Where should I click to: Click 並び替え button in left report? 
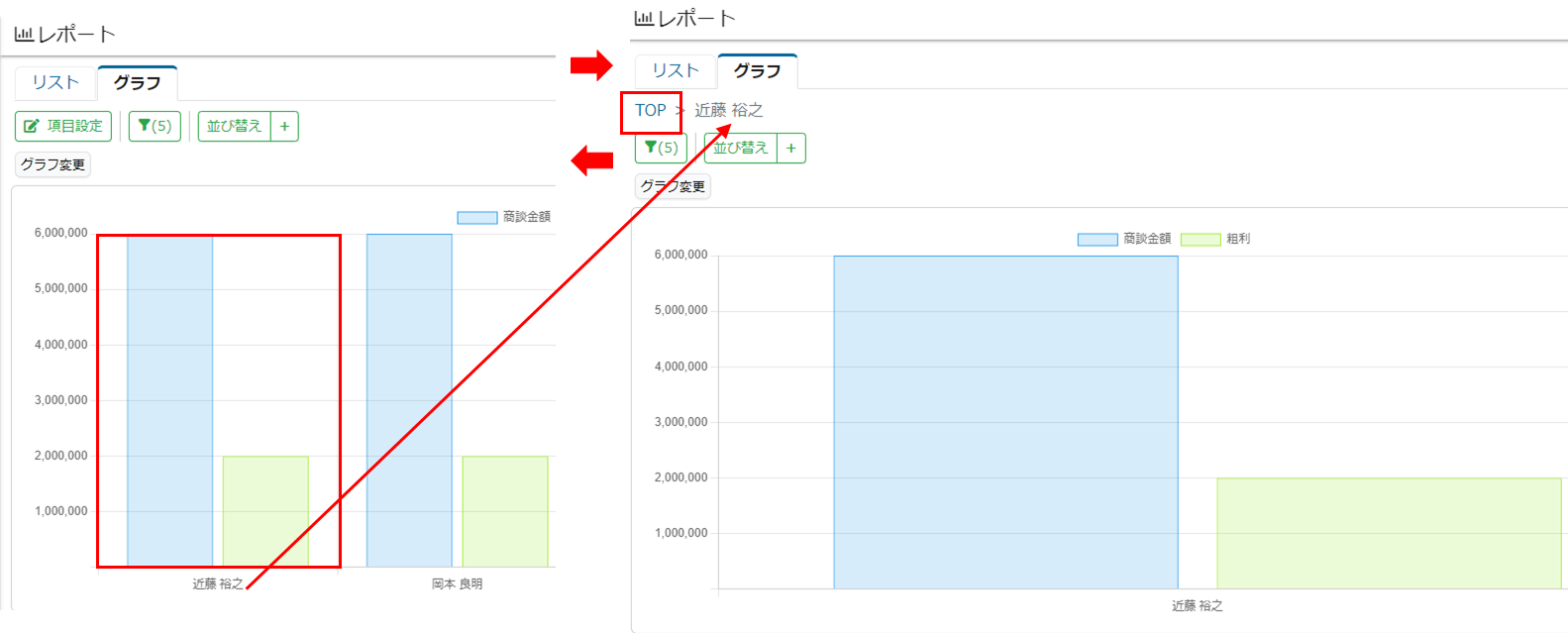[x=234, y=126]
